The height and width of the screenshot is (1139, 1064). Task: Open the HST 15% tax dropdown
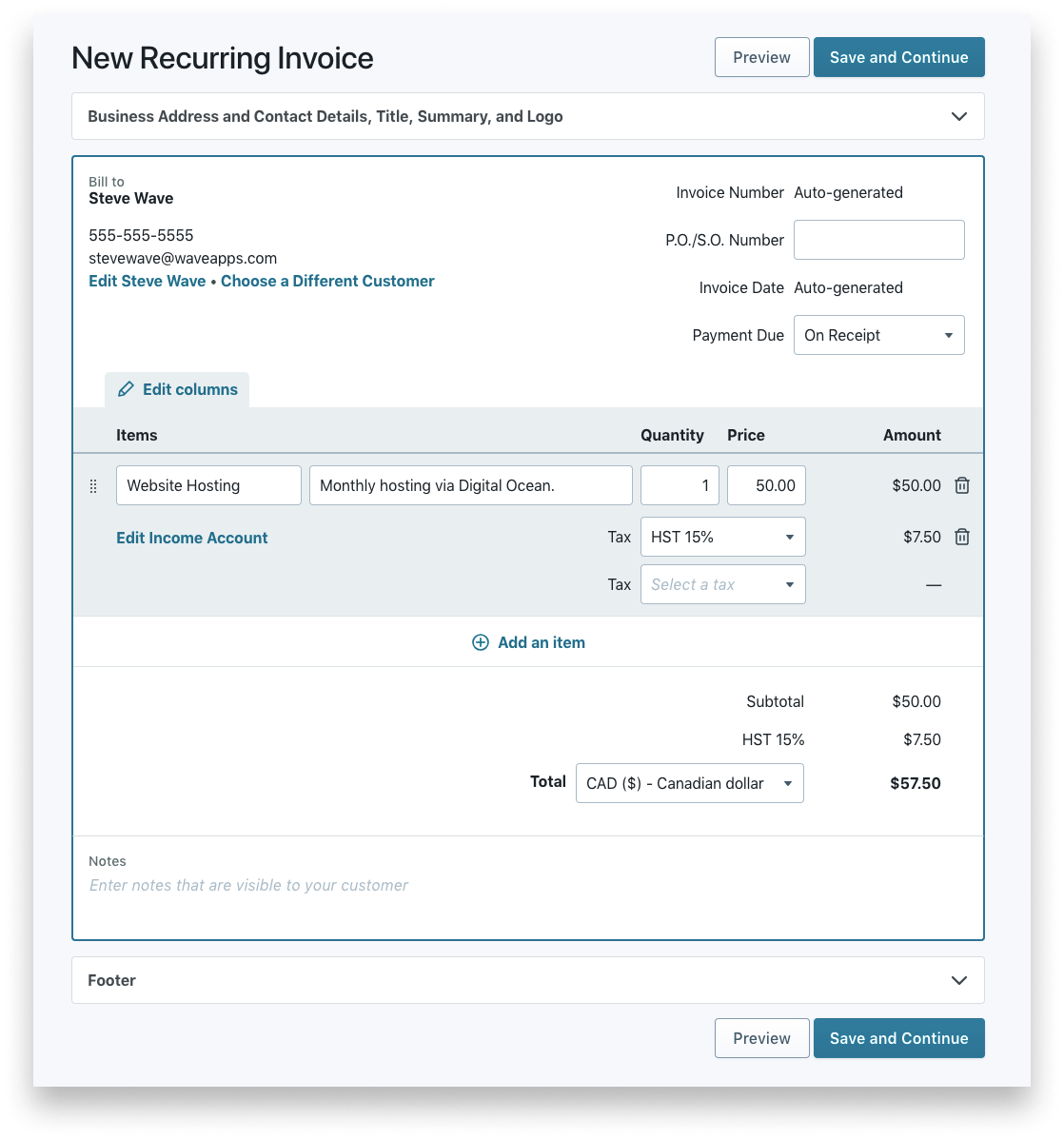[x=722, y=537]
